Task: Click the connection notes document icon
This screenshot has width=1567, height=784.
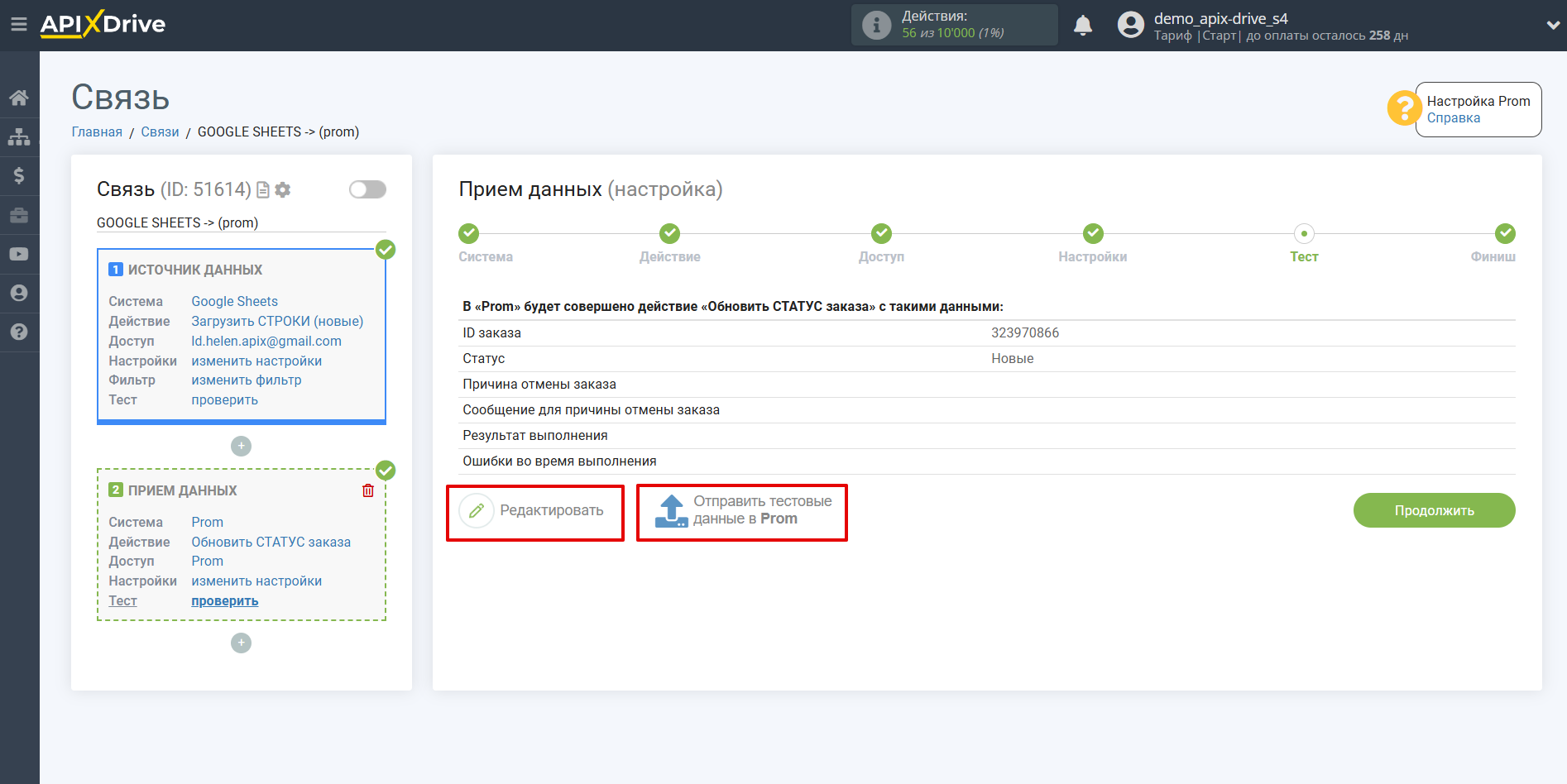Action: [263, 190]
